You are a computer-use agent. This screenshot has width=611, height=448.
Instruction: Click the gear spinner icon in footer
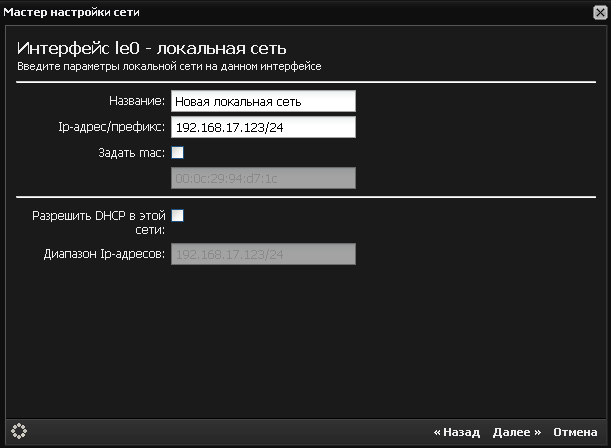tap(19, 431)
